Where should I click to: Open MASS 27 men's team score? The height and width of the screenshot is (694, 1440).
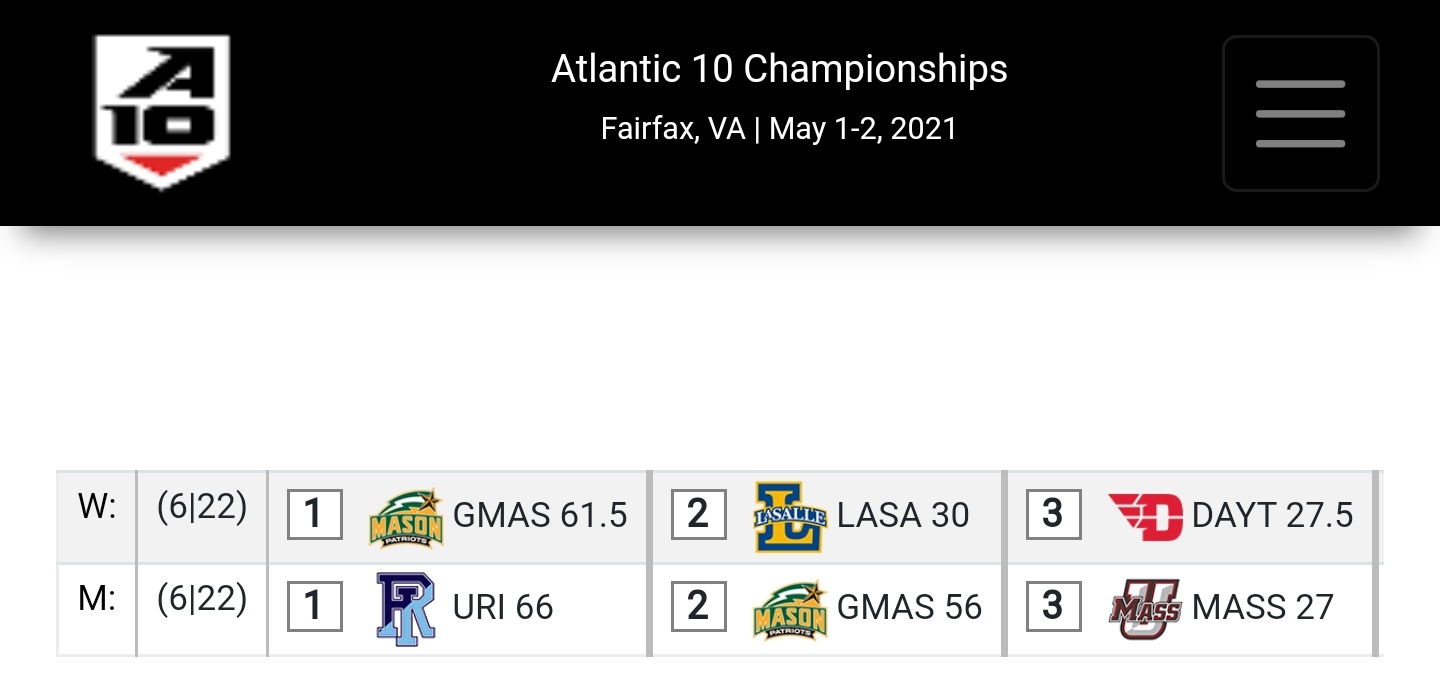[1263, 608]
